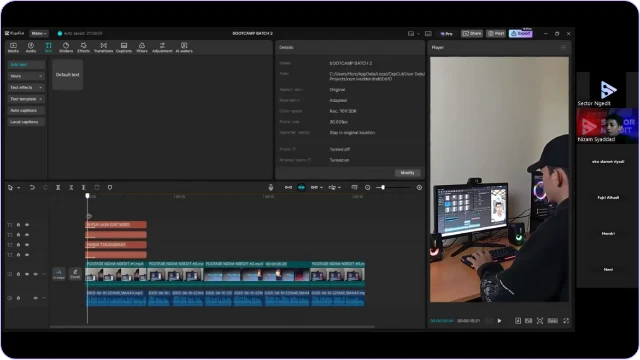This screenshot has height=360, width=640.
Task: Expand the Text effects category
Action: pyautogui.click(x=26, y=87)
